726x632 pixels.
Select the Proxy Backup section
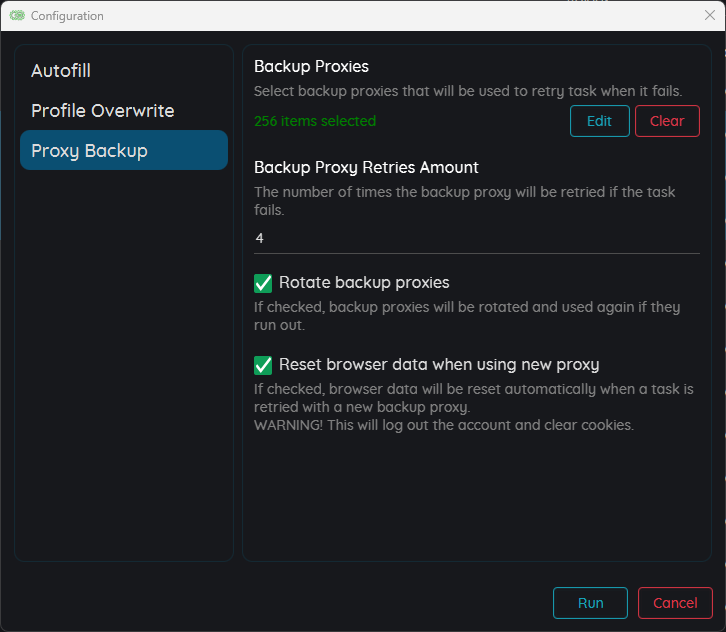pyautogui.click(x=124, y=150)
